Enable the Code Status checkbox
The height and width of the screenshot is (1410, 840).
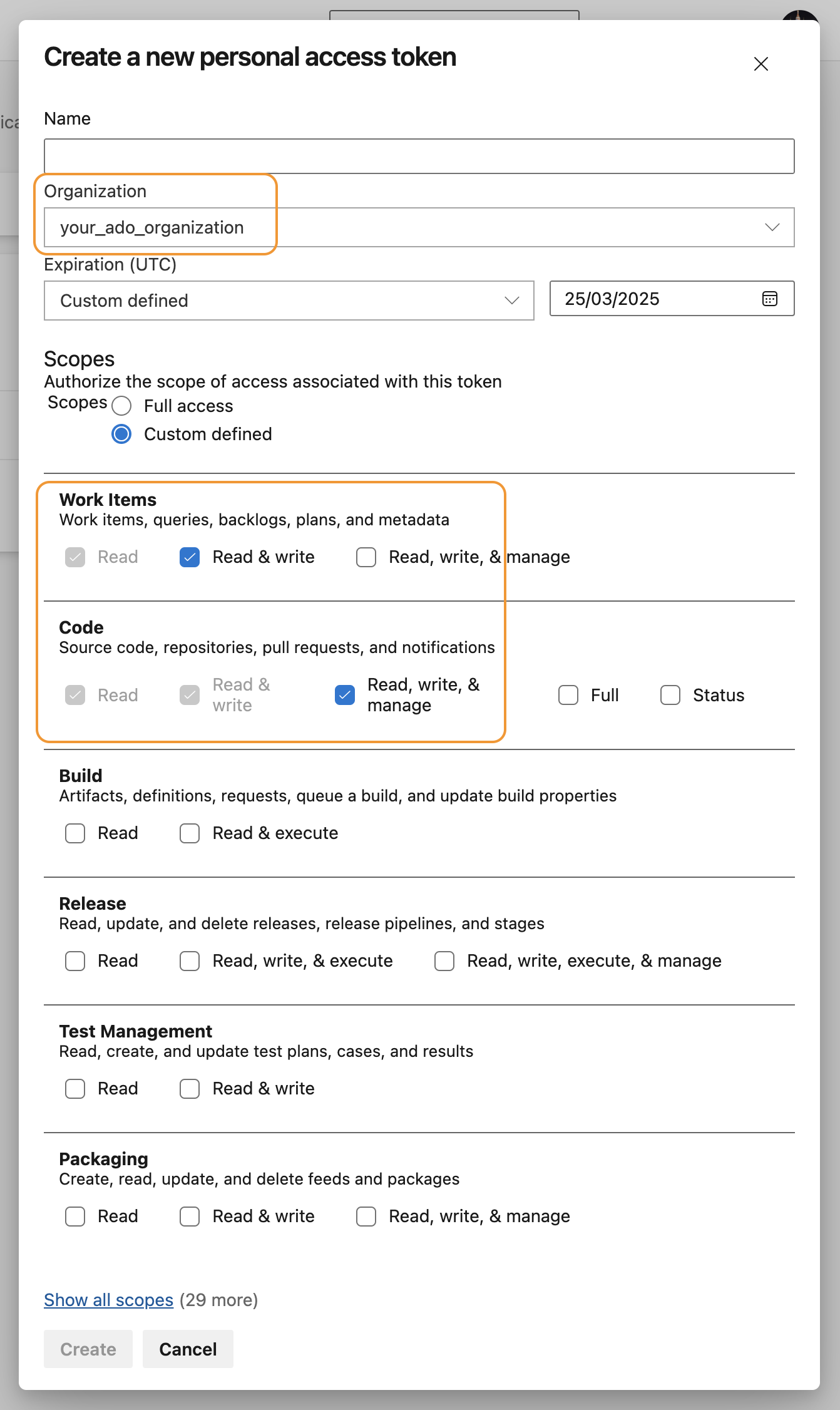tap(670, 695)
